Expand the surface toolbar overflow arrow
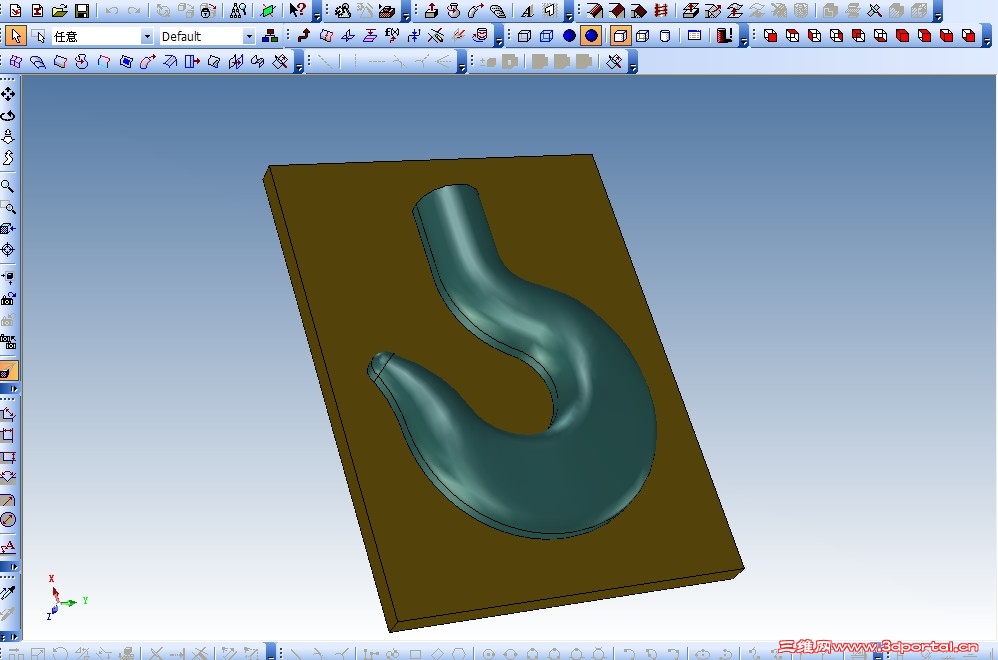The image size is (998, 660). coord(299,66)
